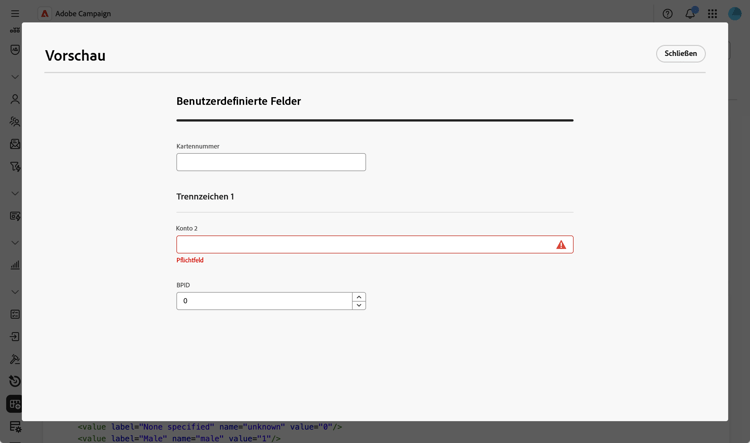Open the profiles person icon in sidebar
750x443 pixels.
tap(15, 99)
